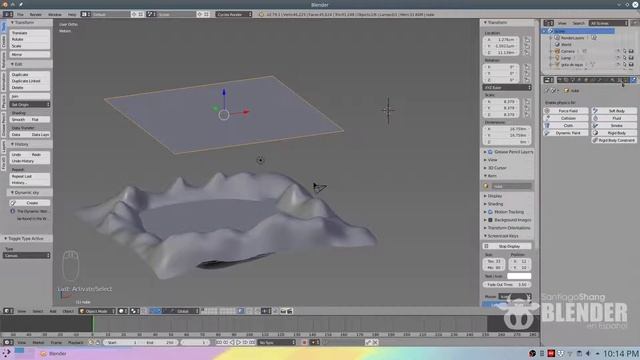This screenshot has height=360, width=640.
Task: Toggle Lamp selectability cursor icon
Action: point(624,58)
